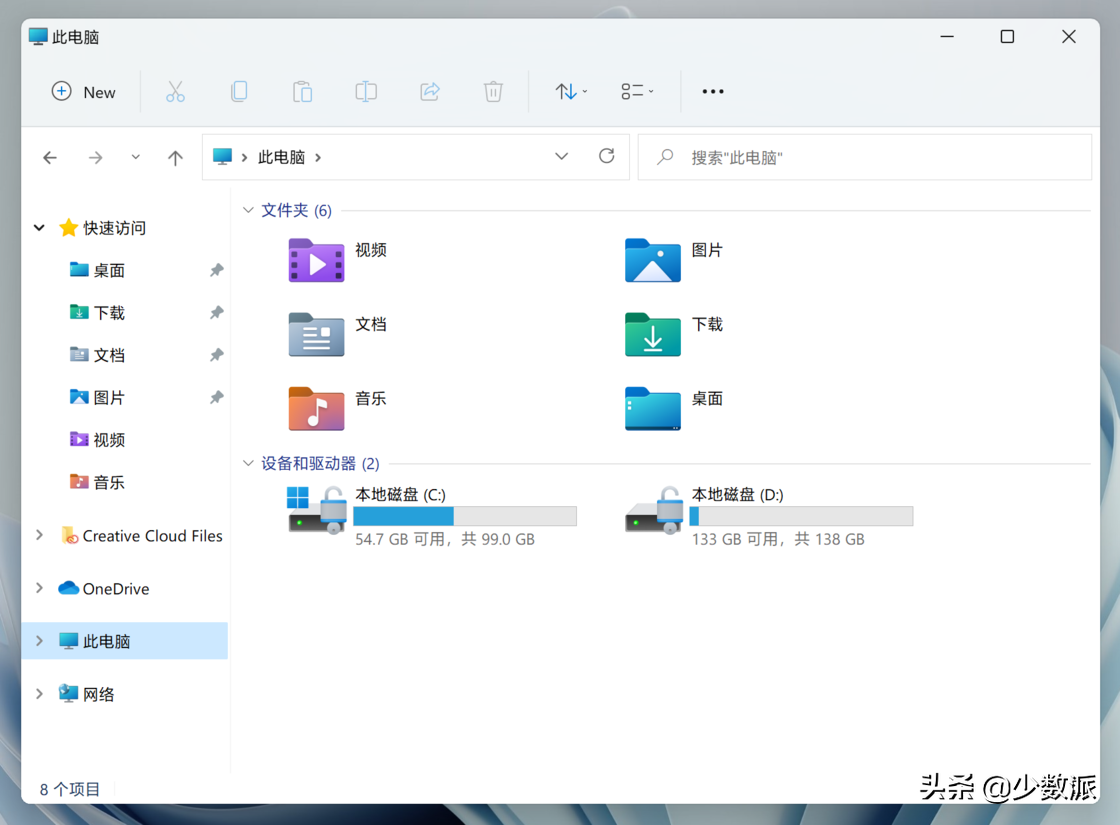
Task: Open the Sort dropdown
Action: coord(571,91)
